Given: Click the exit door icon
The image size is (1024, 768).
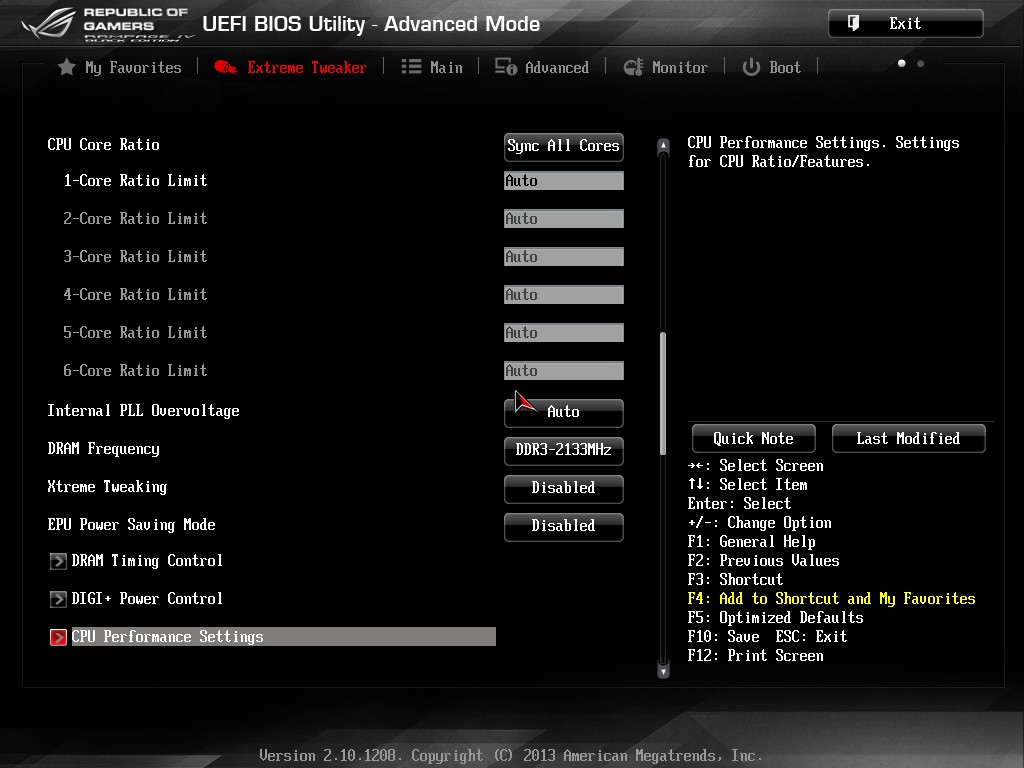Looking at the screenshot, I should click(x=853, y=24).
